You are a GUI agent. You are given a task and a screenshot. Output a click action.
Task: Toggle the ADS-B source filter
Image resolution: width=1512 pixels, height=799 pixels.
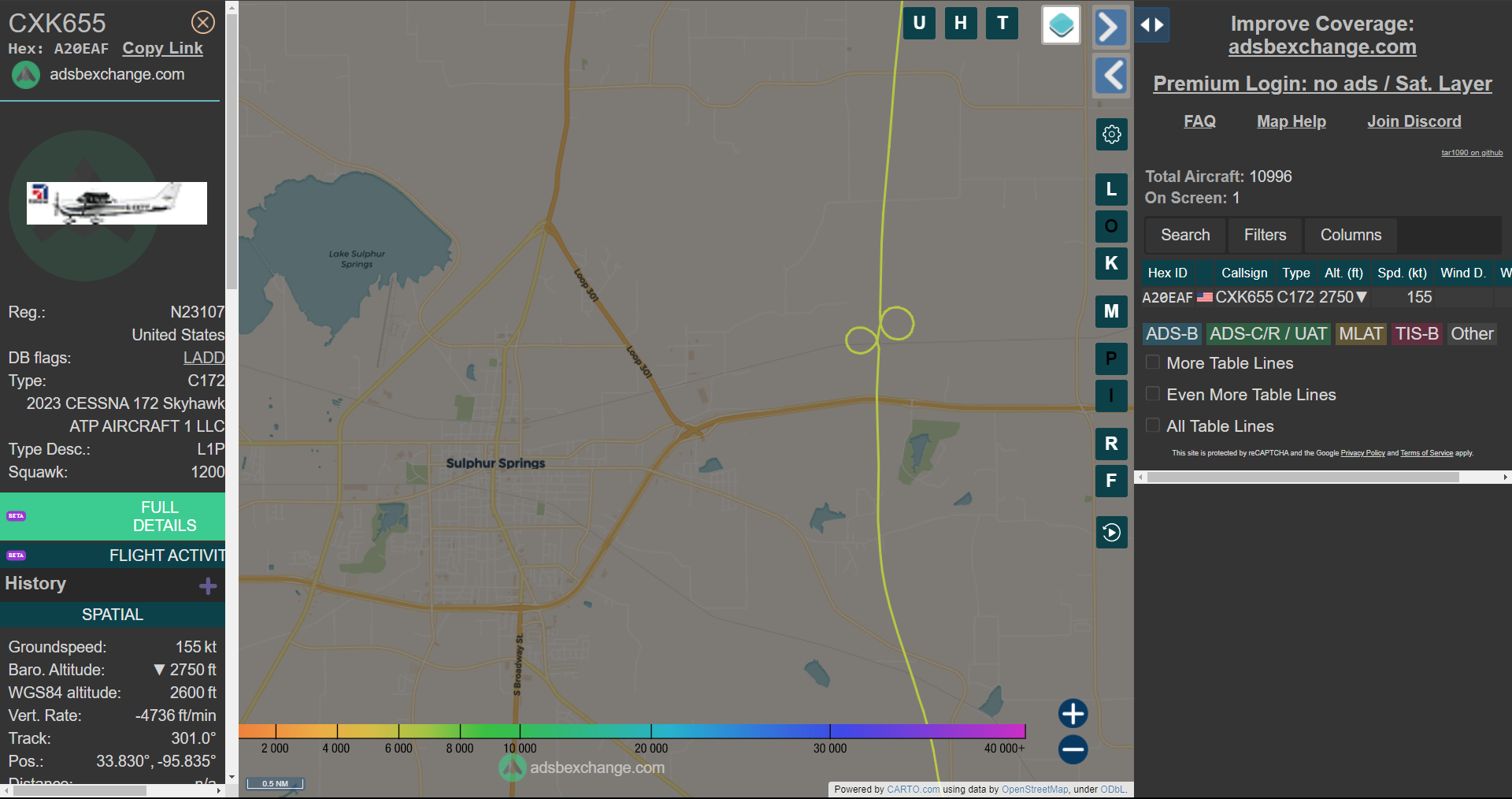coord(1172,334)
